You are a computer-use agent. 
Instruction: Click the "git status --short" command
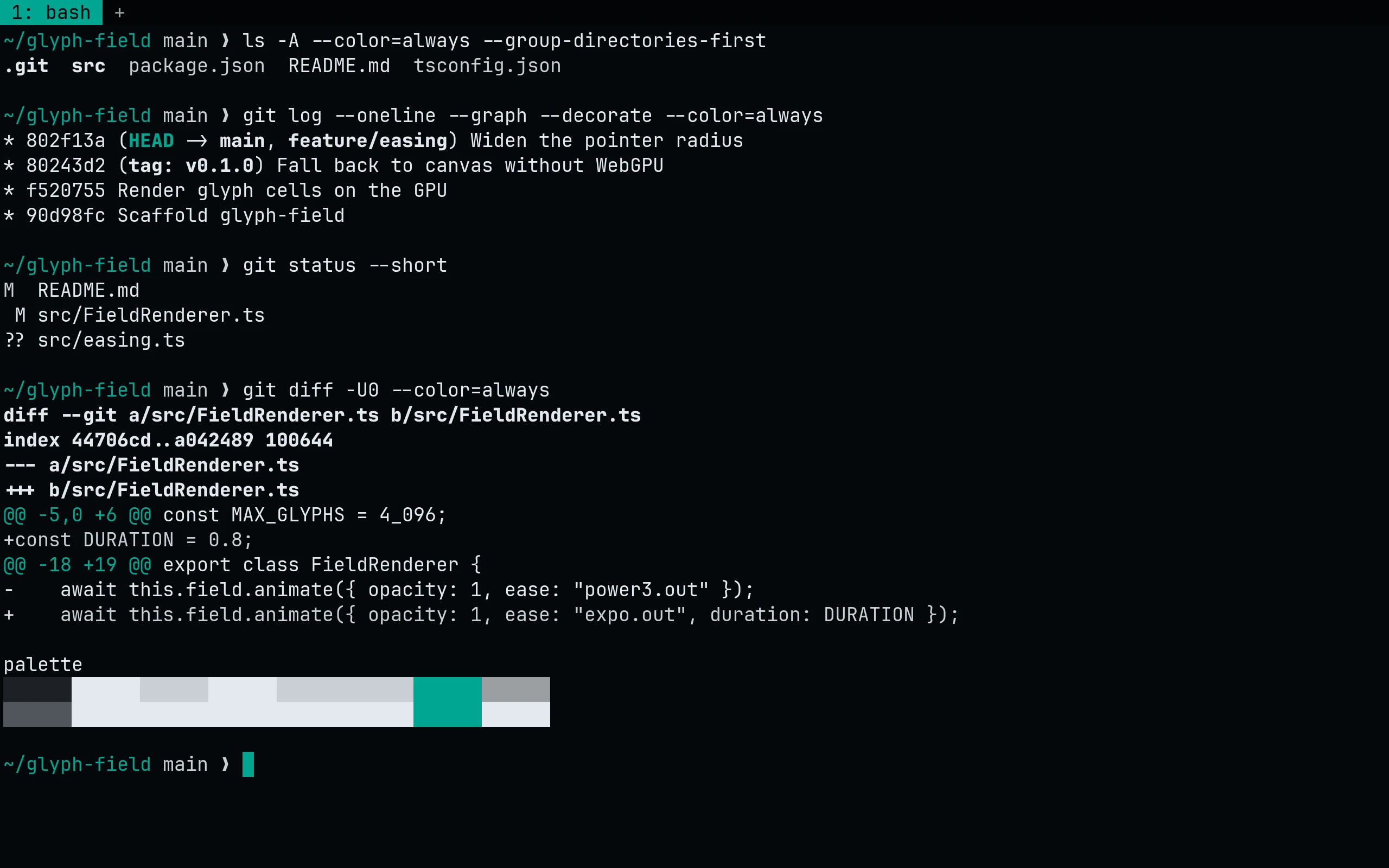345,265
